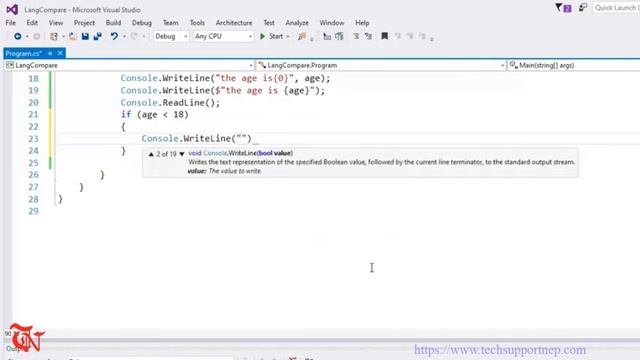Click the greyed Redo arrow icon
The height and width of the screenshot is (360, 640).
(134, 36)
